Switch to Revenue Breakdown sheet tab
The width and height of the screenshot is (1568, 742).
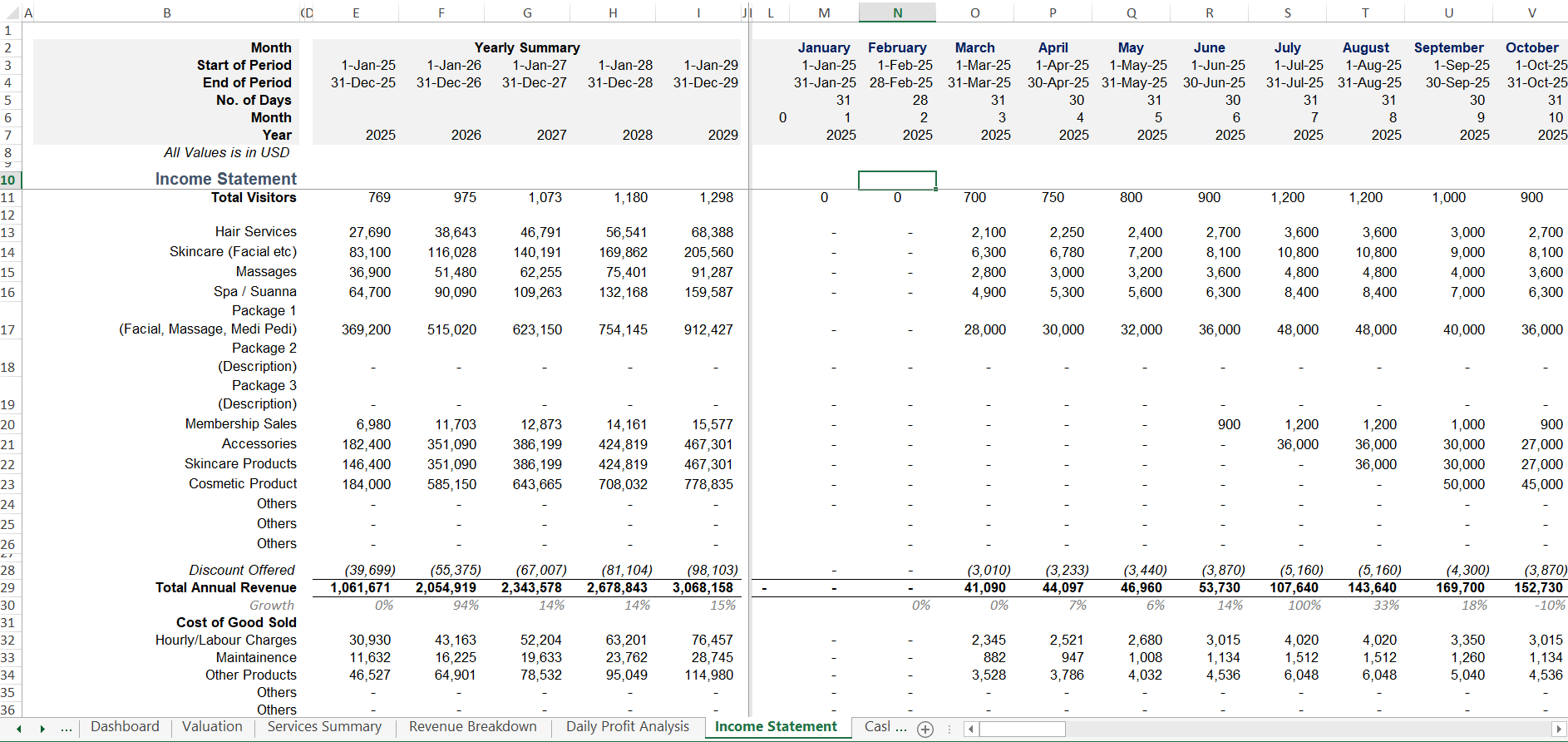coord(473,727)
